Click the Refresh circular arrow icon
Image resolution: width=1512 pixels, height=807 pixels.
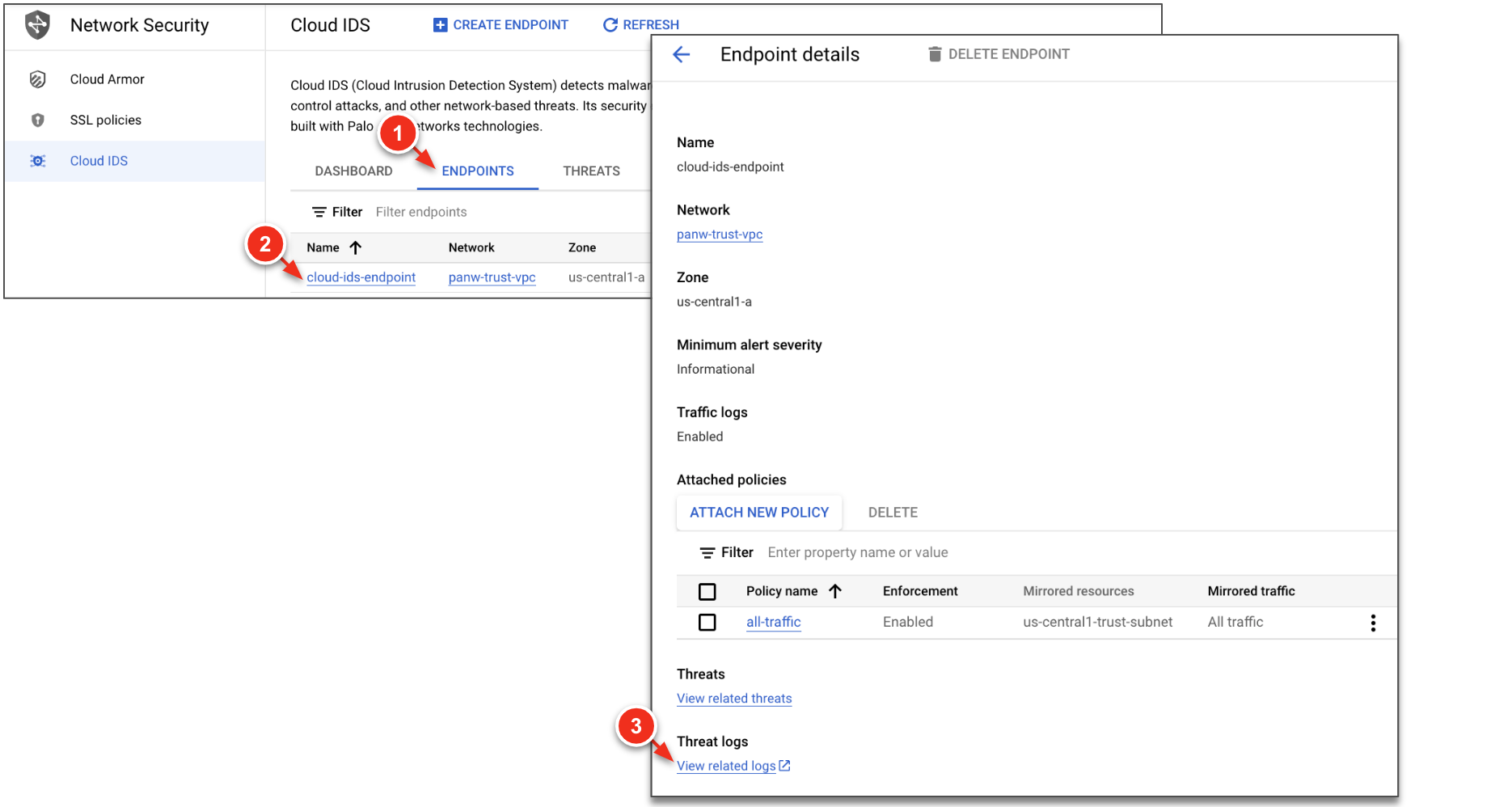click(610, 25)
